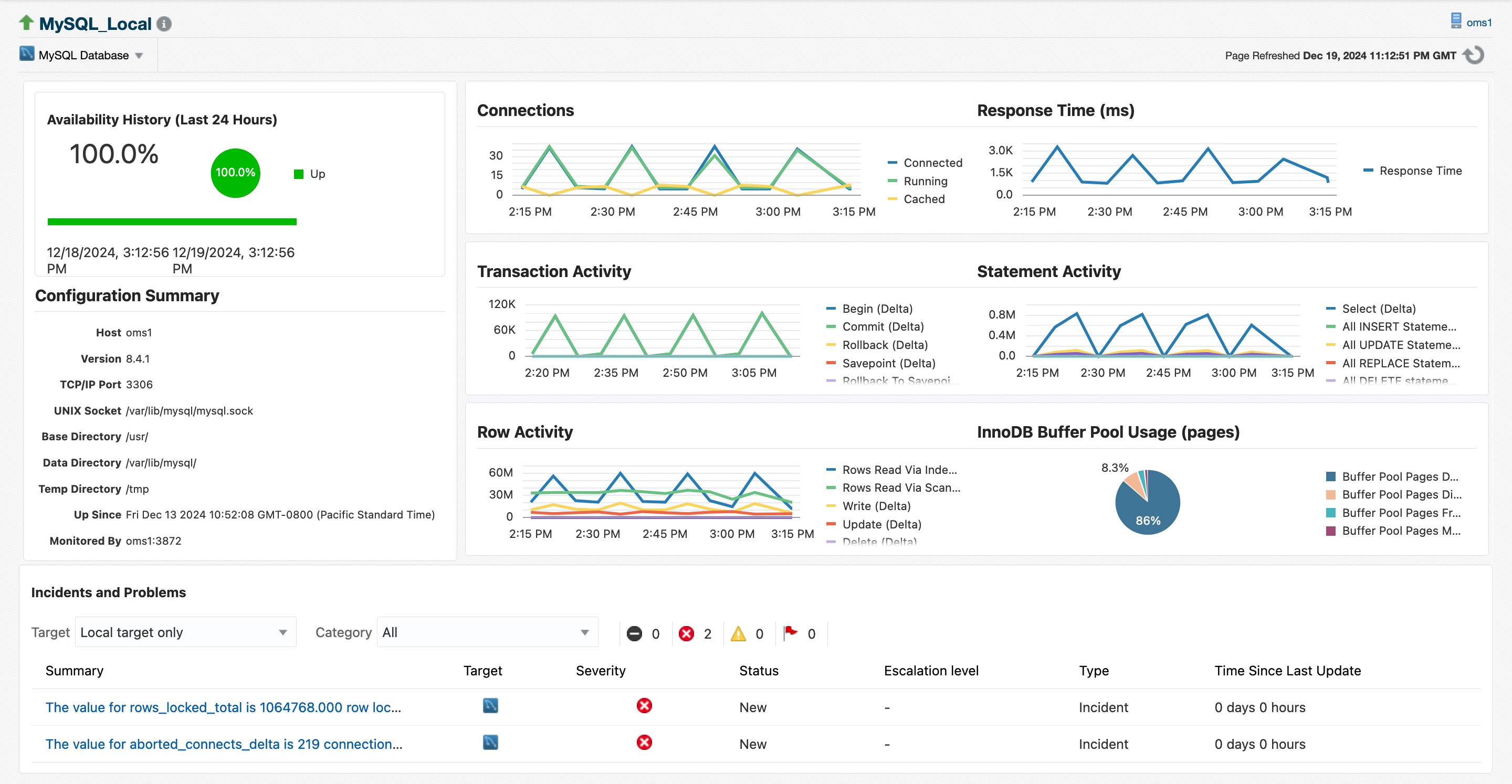Click the green availability progress bar
1512x784 pixels.
[173, 223]
